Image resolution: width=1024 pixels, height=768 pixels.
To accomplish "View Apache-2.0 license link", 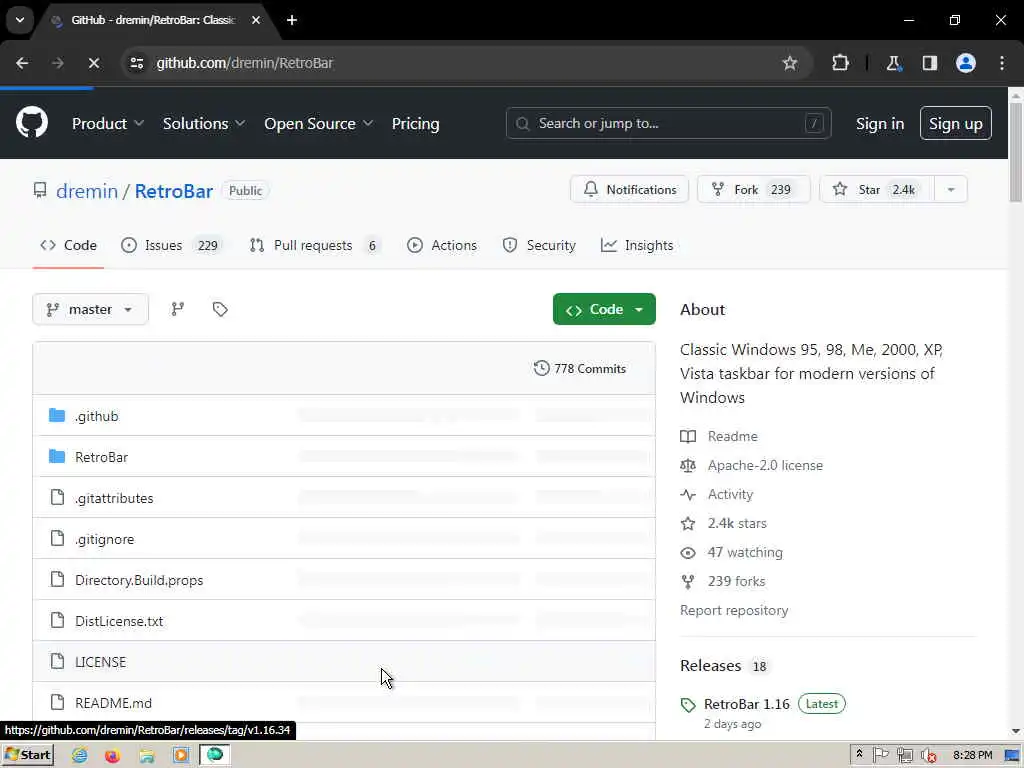I will [x=752, y=465].
